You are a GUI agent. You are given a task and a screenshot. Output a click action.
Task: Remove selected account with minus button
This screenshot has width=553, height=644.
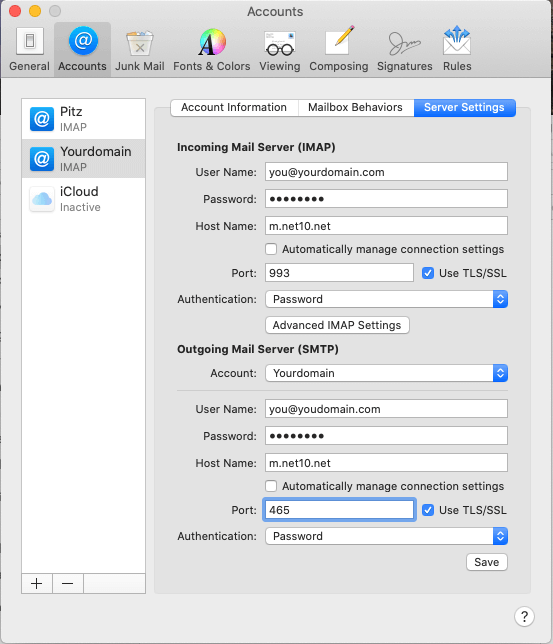[x=68, y=584]
